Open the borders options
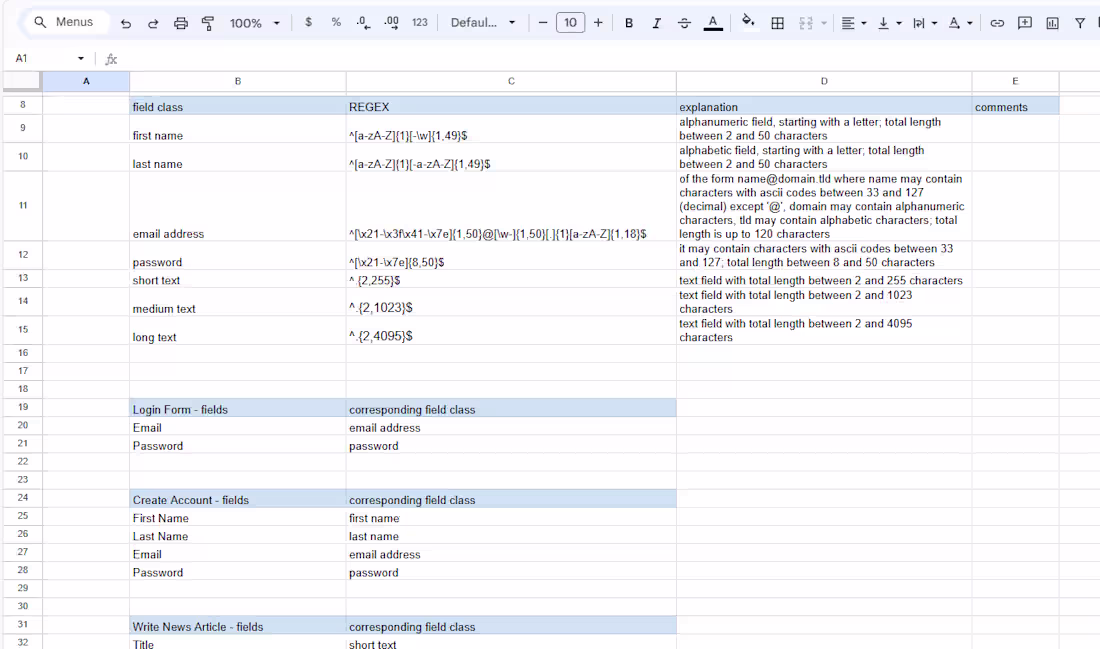Image resolution: width=1100 pixels, height=649 pixels. coord(778,22)
